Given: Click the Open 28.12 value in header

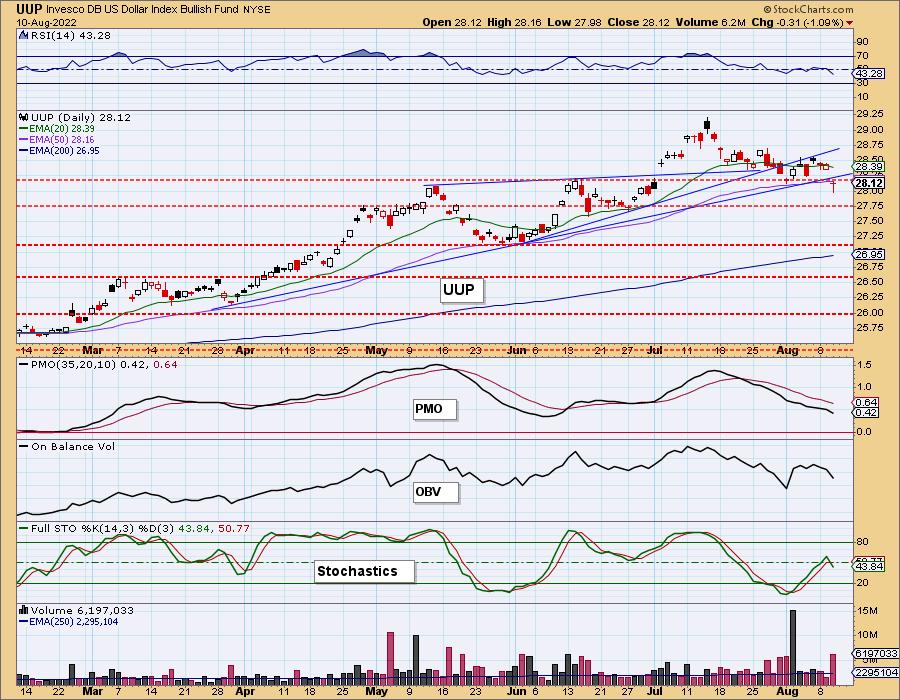Looking at the screenshot, I should click(452, 22).
